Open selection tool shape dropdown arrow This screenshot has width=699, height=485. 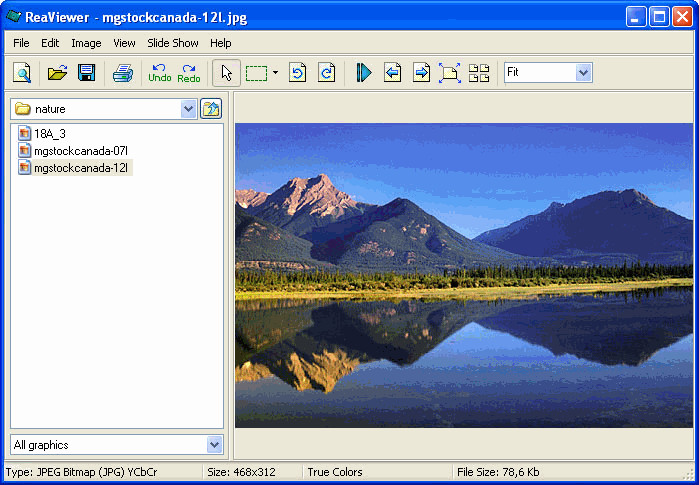[x=275, y=73]
